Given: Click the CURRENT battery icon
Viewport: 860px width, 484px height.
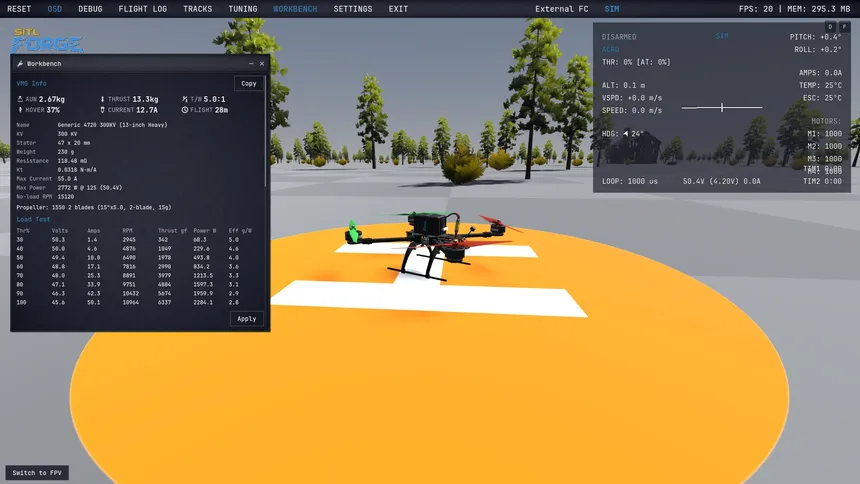Looking at the screenshot, I should [x=102, y=110].
